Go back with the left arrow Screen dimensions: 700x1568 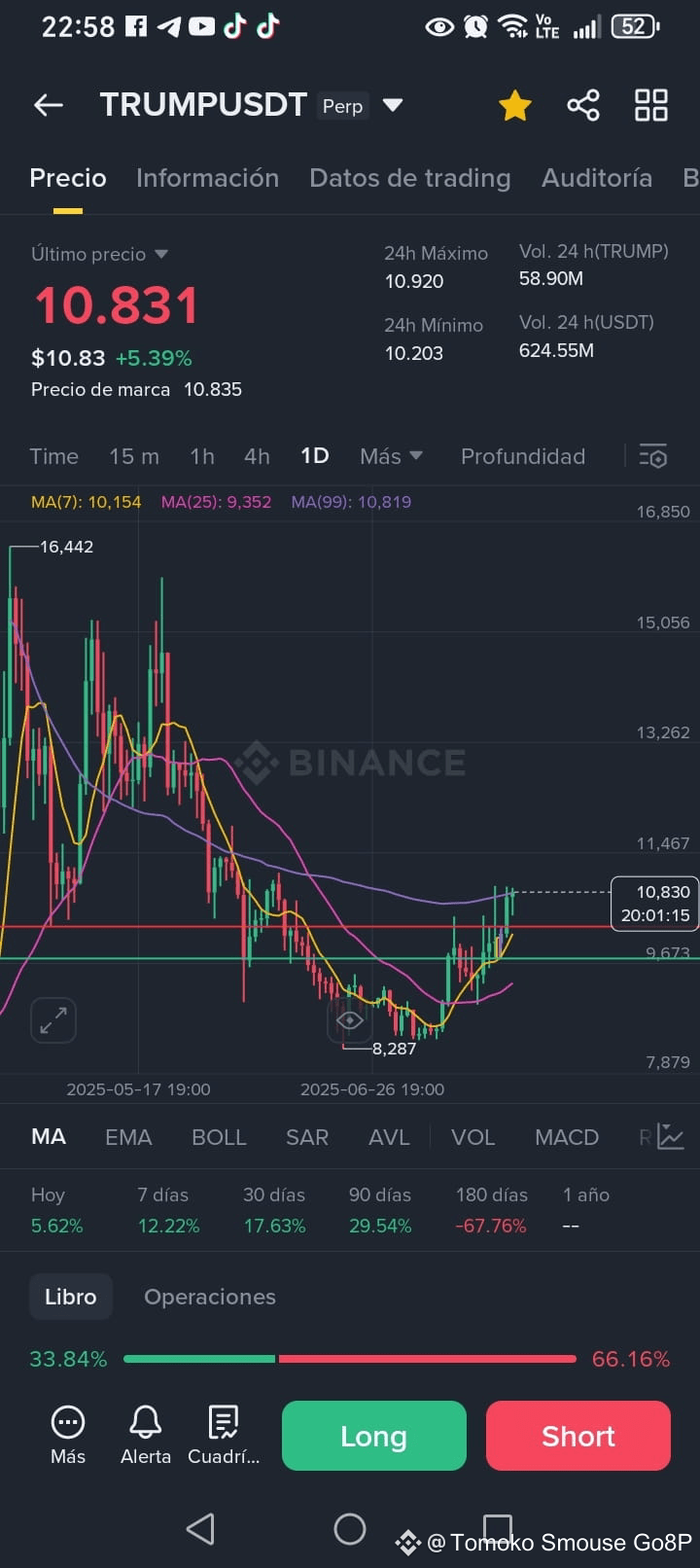point(48,105)
